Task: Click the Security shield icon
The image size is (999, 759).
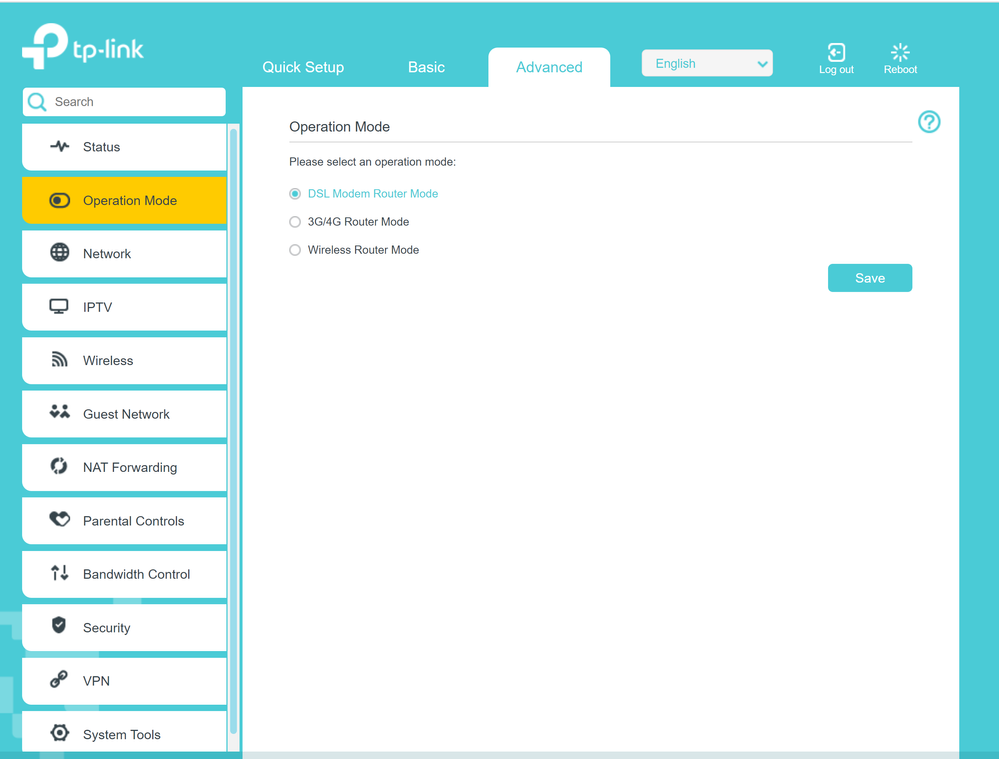Action: [x=60, y=627]
